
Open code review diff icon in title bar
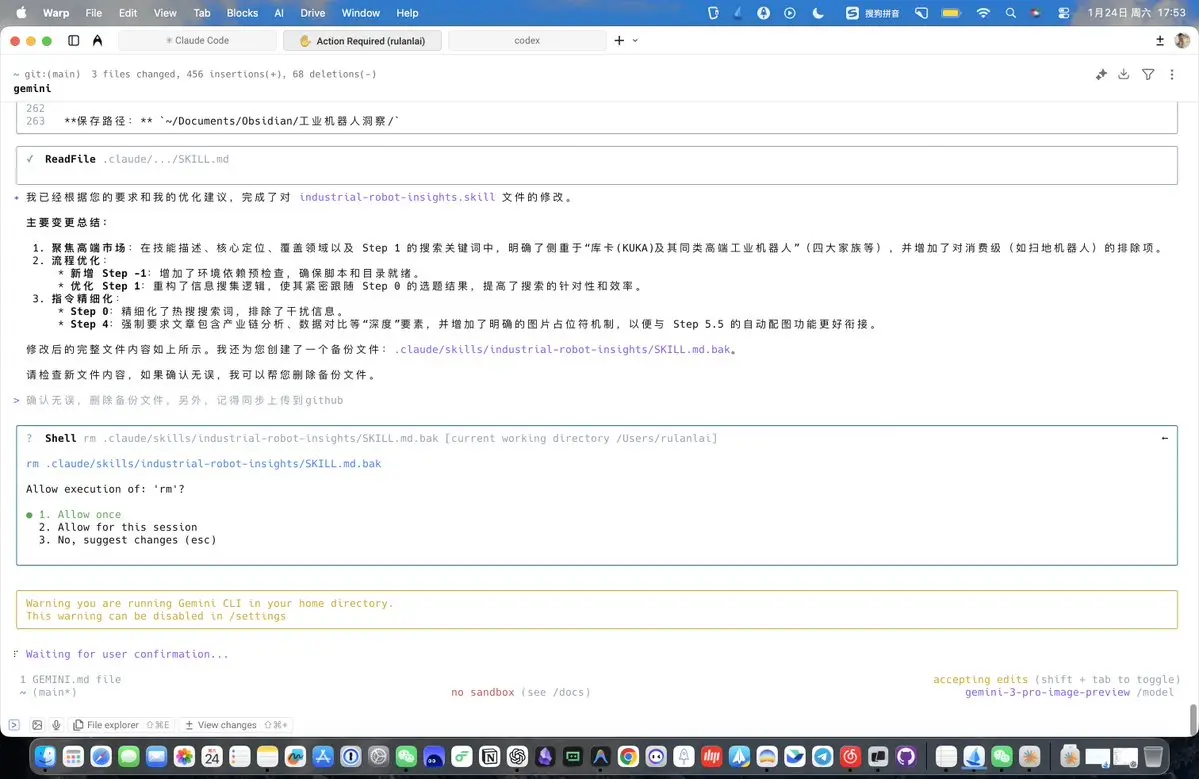(1159, 41)
